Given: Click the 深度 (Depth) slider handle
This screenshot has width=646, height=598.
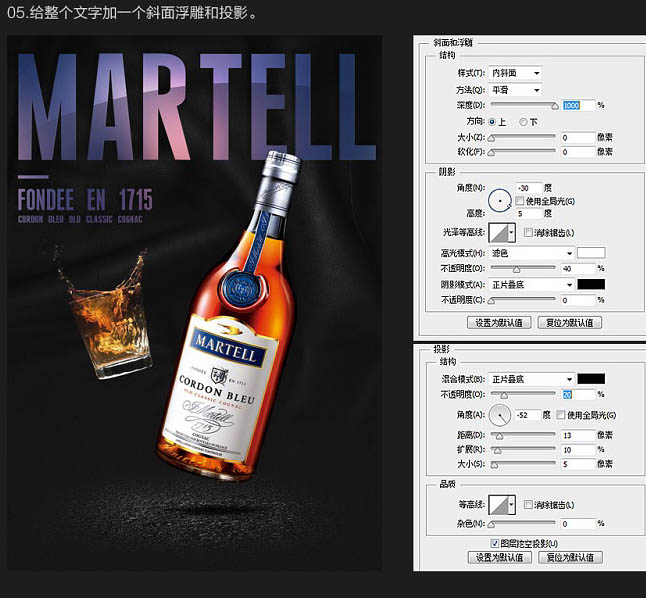Looking at the screenshot, I should [x=555, y=106].
